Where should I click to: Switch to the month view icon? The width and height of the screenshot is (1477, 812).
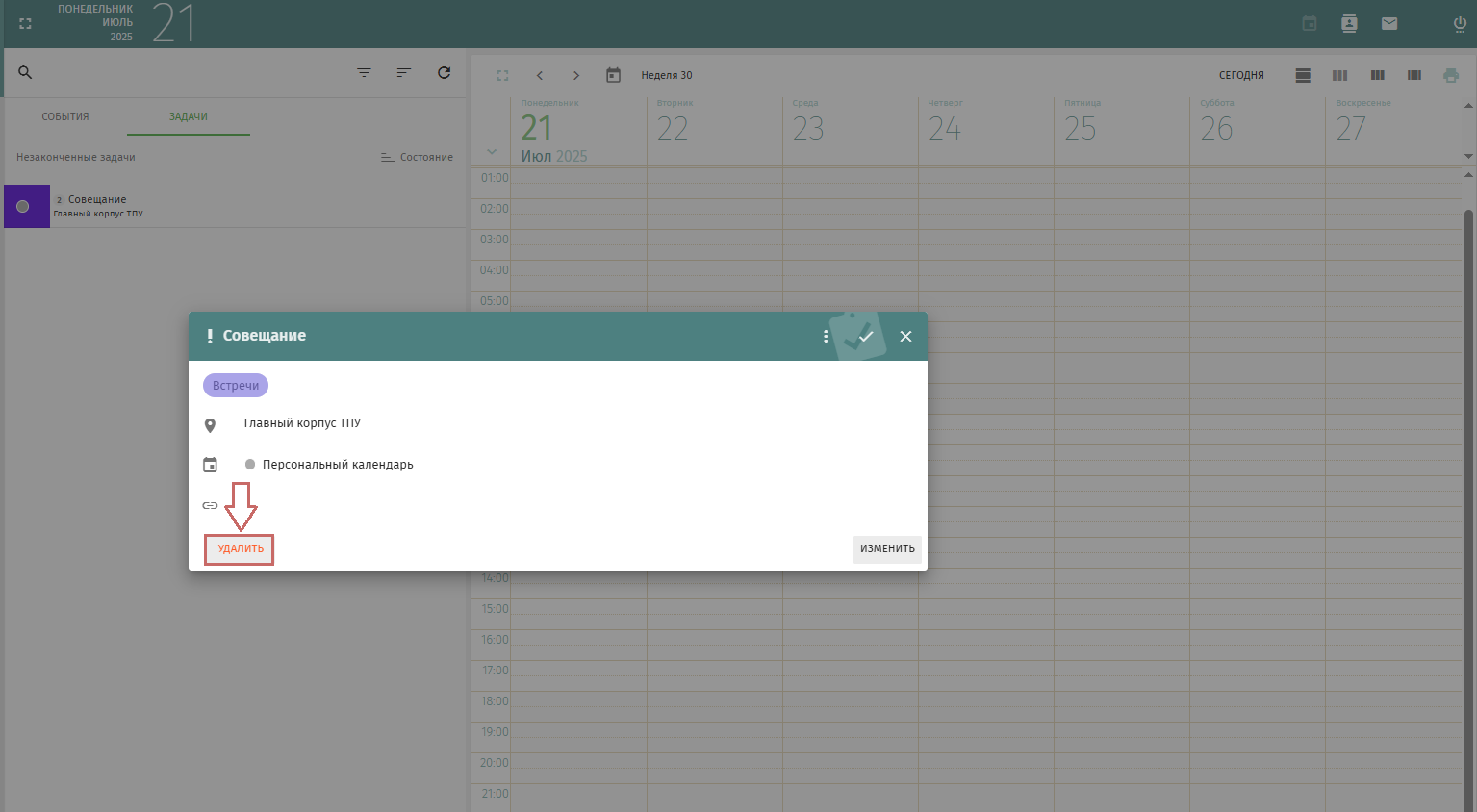[x=1414, y=75]
